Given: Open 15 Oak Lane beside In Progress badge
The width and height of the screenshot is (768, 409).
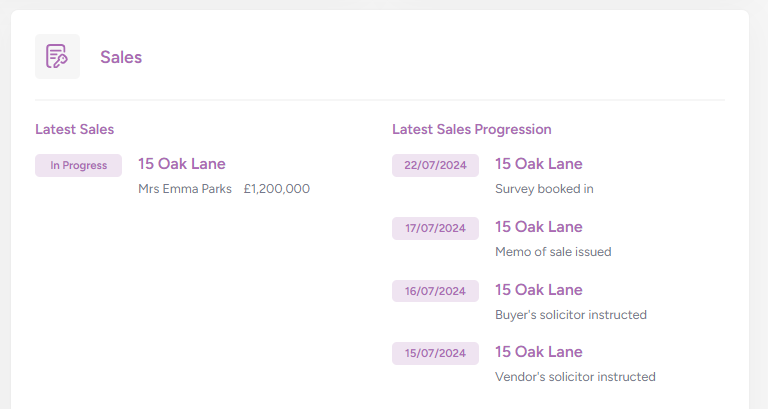Looking at the screenshot, I should [x=182, y=164].
